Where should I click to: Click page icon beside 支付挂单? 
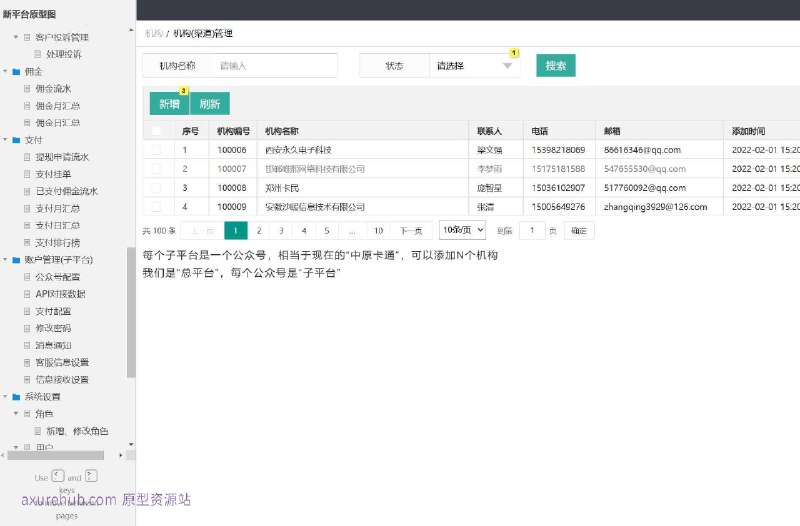tap(27, 174)
